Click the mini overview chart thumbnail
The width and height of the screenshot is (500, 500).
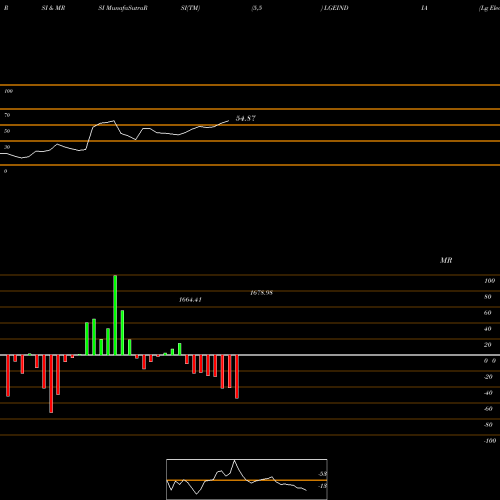(247, 479)
